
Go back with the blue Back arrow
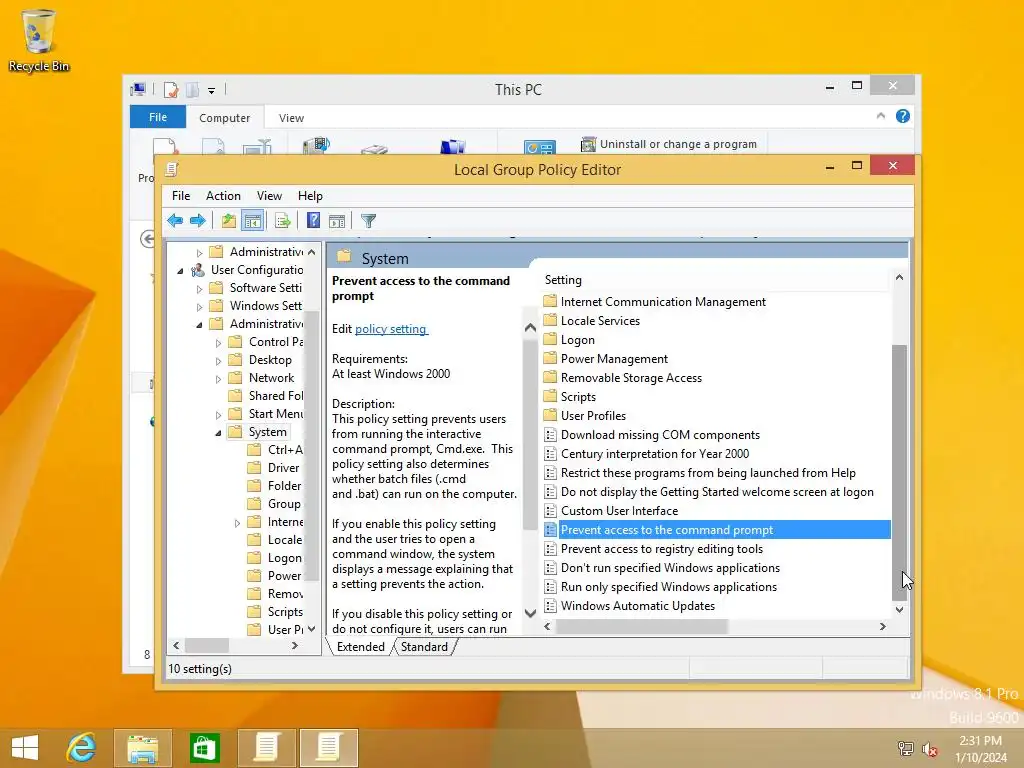click(x=175, y=221)
